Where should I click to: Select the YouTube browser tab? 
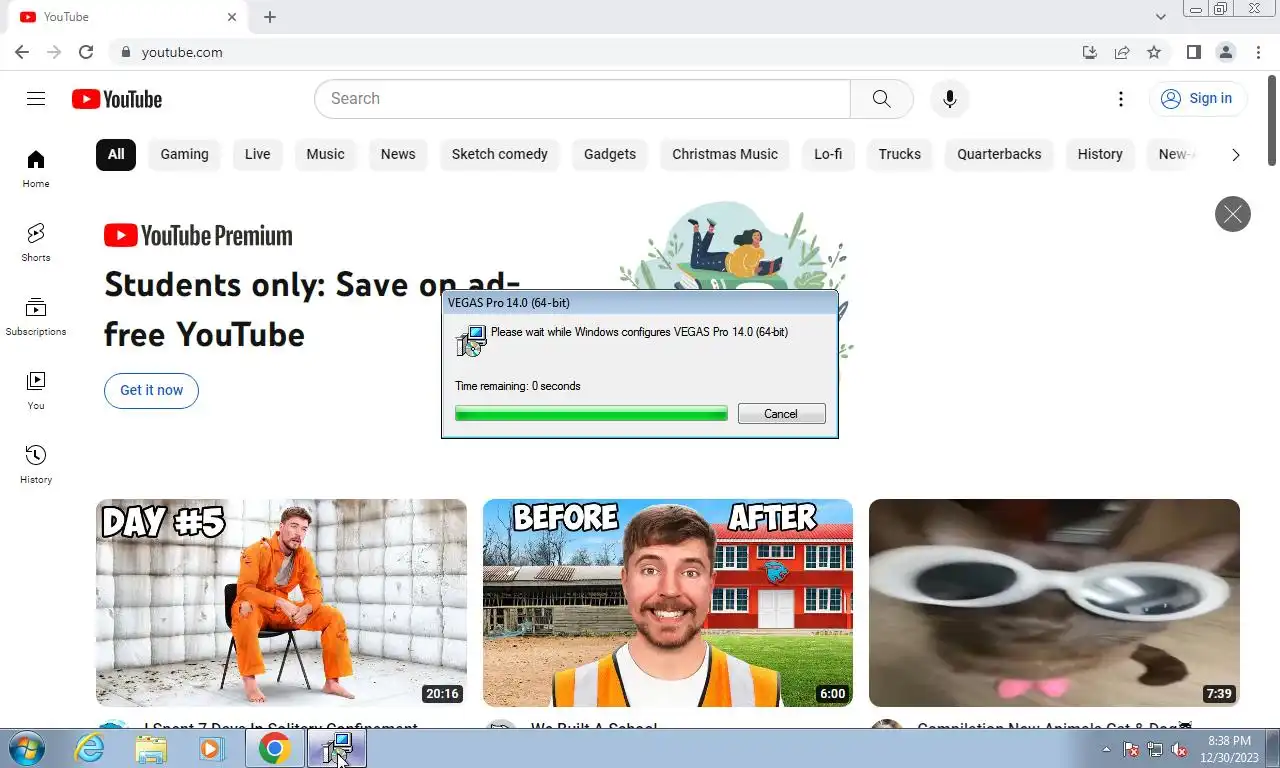click(x=127, y=17)
